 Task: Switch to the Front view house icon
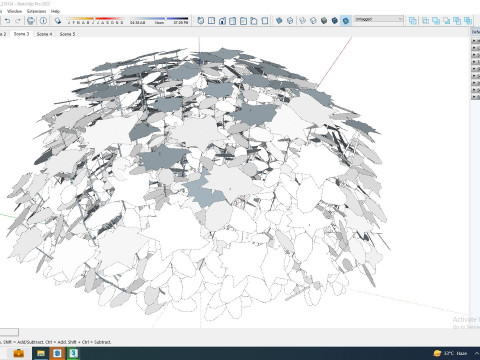222,21
